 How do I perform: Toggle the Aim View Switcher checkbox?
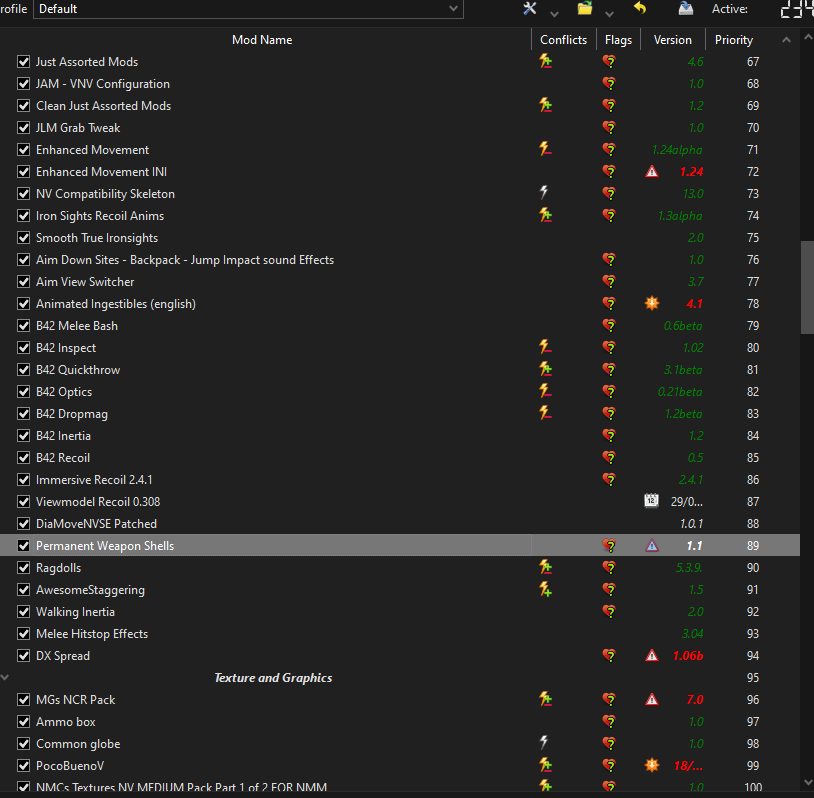(23, 281)
